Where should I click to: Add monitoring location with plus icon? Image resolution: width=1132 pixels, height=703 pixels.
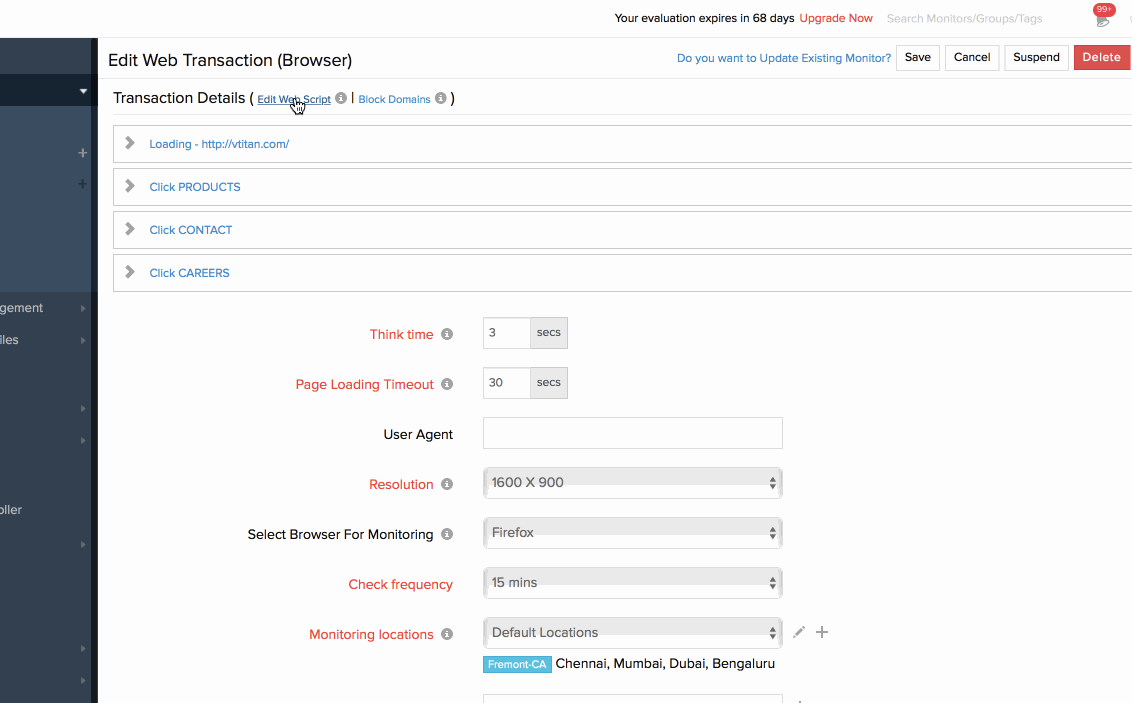822,632
